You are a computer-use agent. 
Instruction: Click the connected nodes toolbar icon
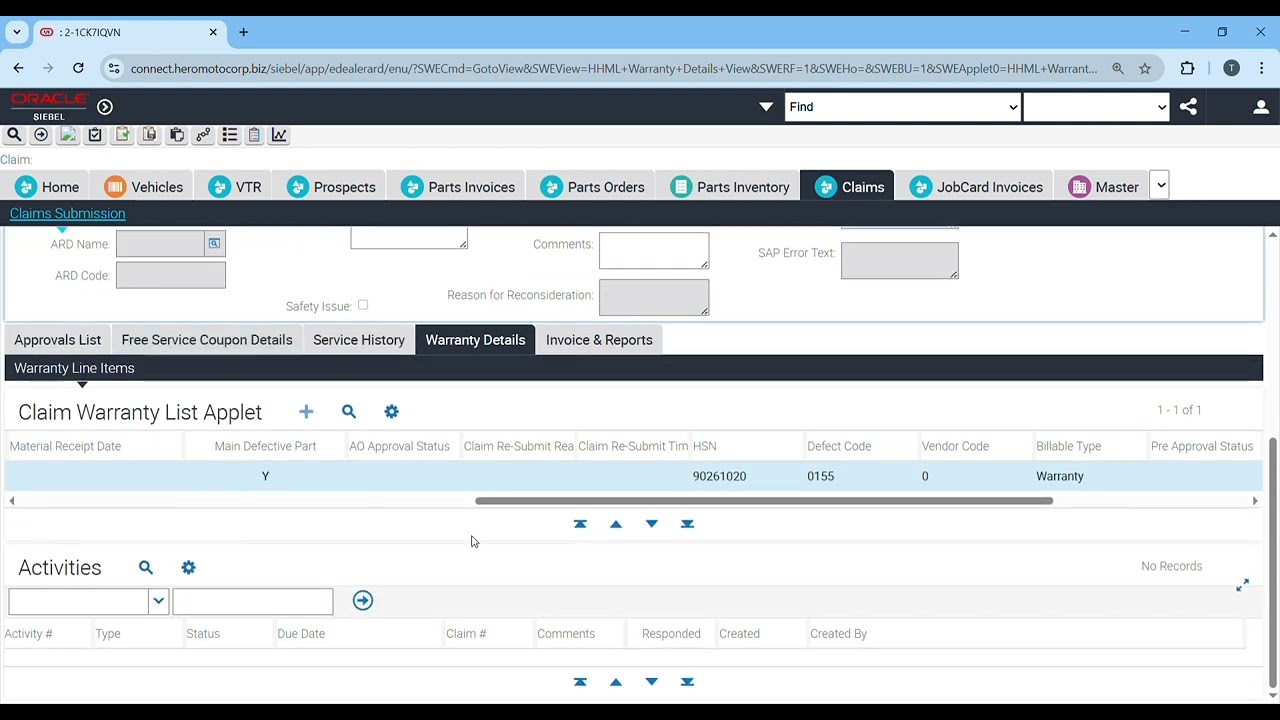point(203,135)
